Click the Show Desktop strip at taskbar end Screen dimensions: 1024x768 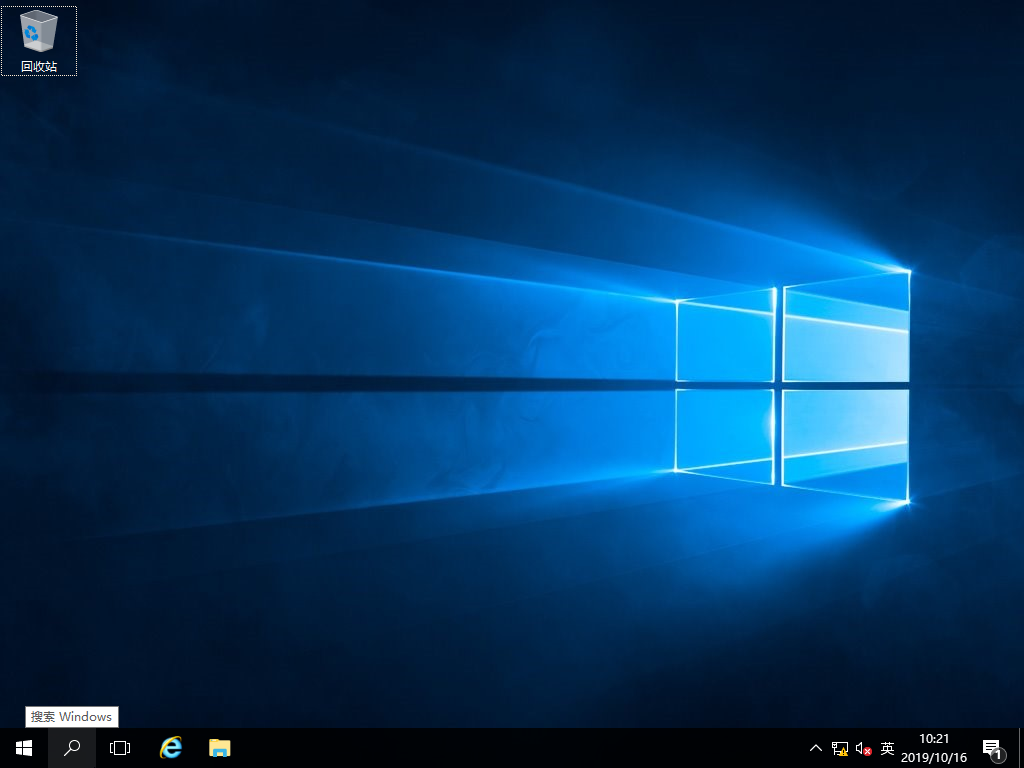1021,748
